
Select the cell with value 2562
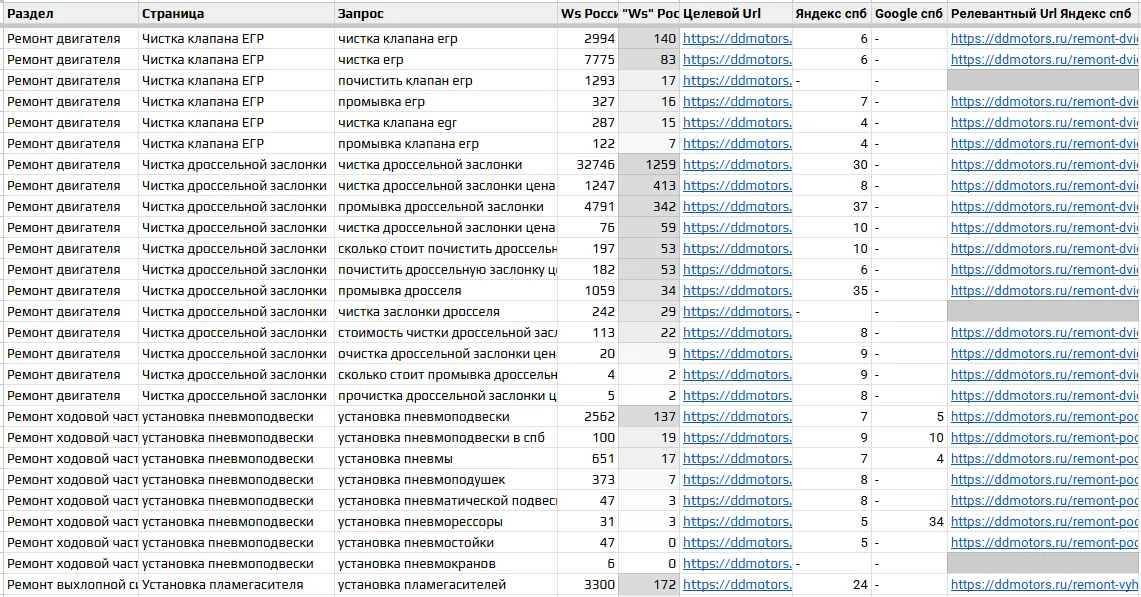(588, 416)
